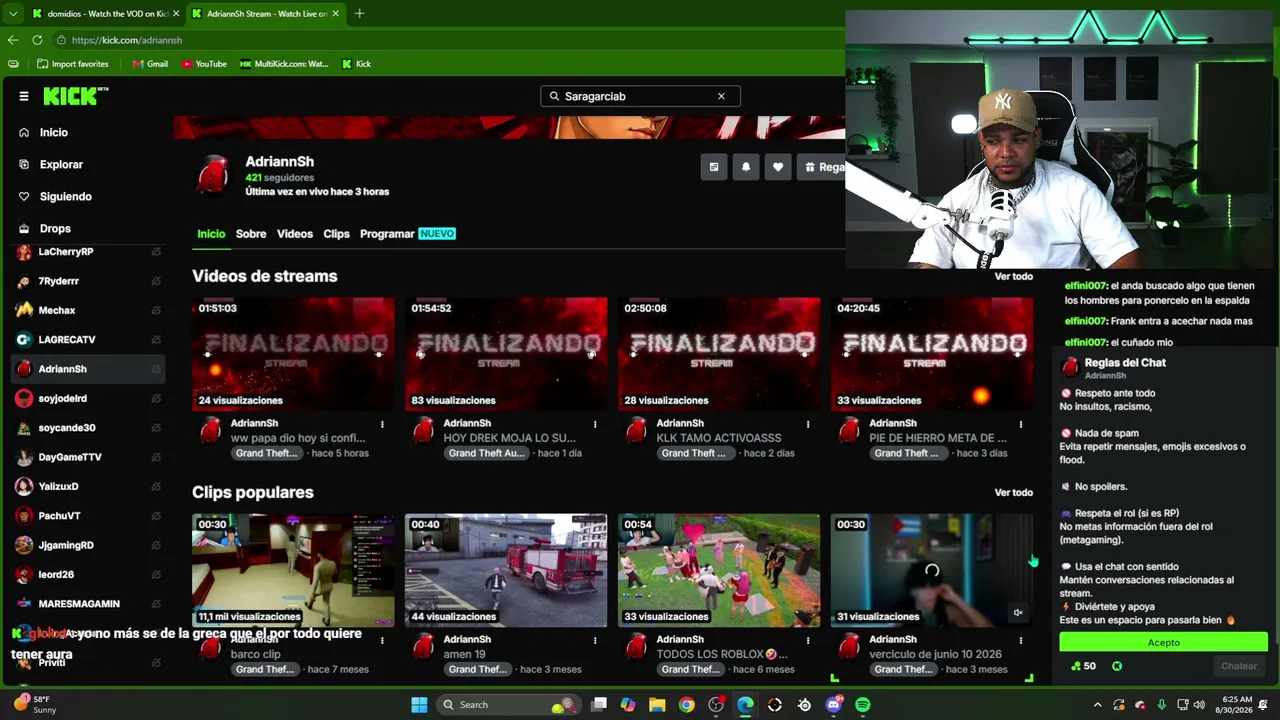Open Import favorites in the bookmarks bar
This screenshot has height=720, width=1280.
click(x=72, y=64)
